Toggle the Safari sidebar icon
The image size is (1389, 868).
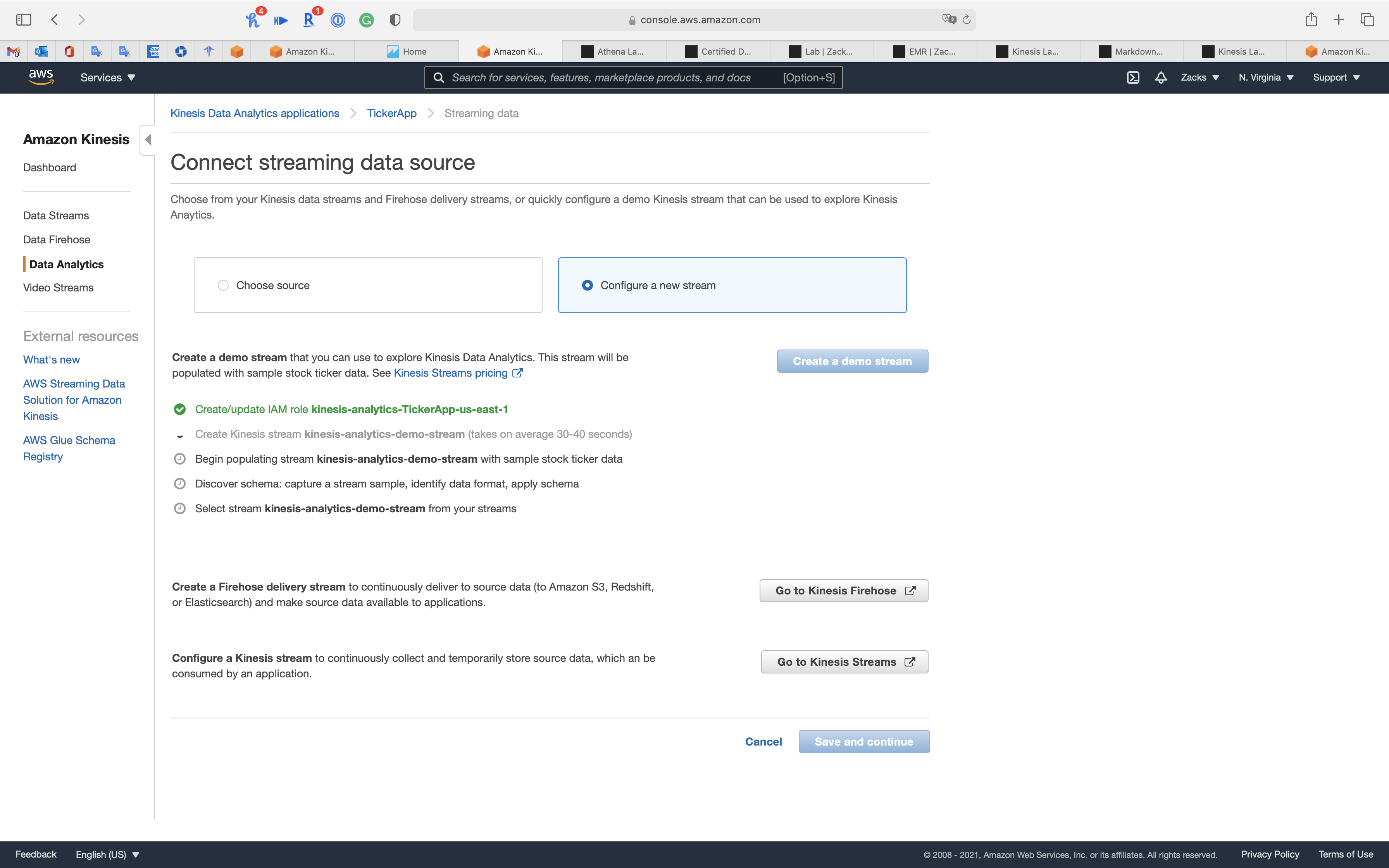point(24,19)
